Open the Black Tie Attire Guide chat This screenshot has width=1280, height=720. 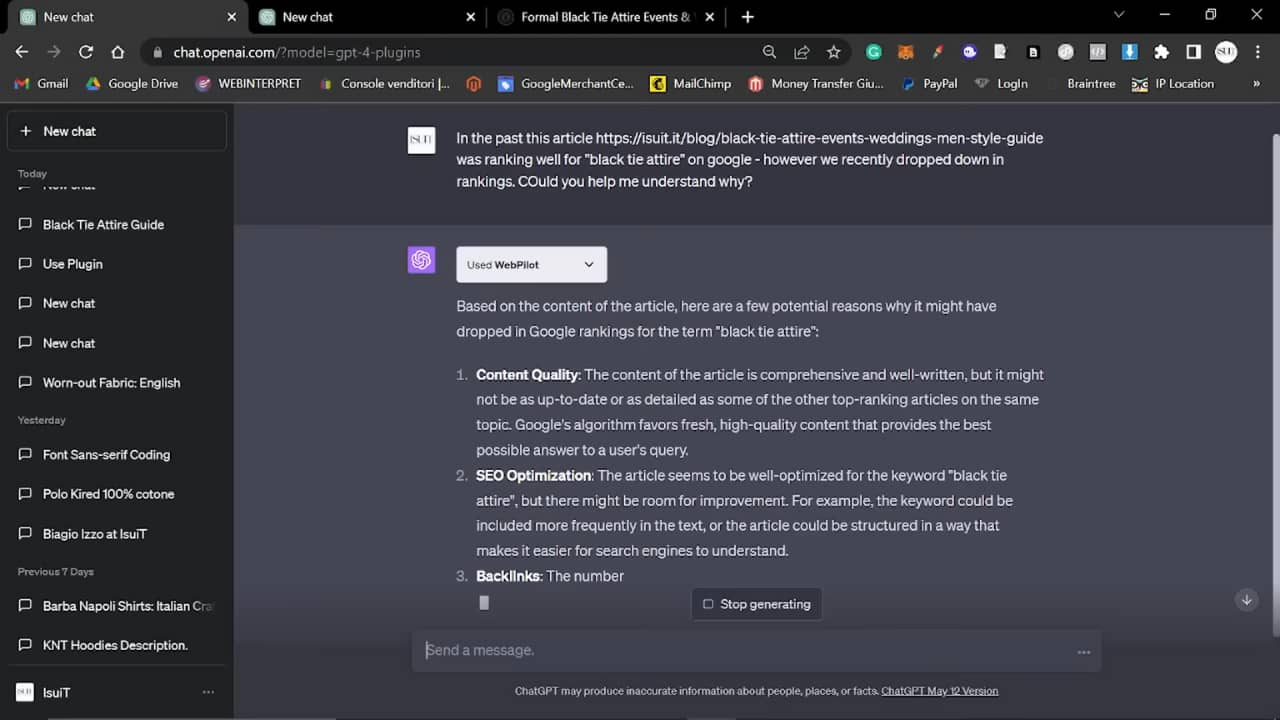pyautogui.click(x=117, y=224)
